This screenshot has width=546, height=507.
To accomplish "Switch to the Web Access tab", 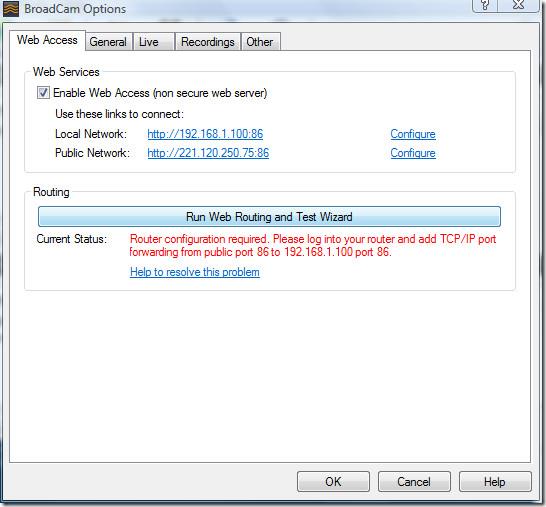I will pyautogui.click(x=47, y=40).
